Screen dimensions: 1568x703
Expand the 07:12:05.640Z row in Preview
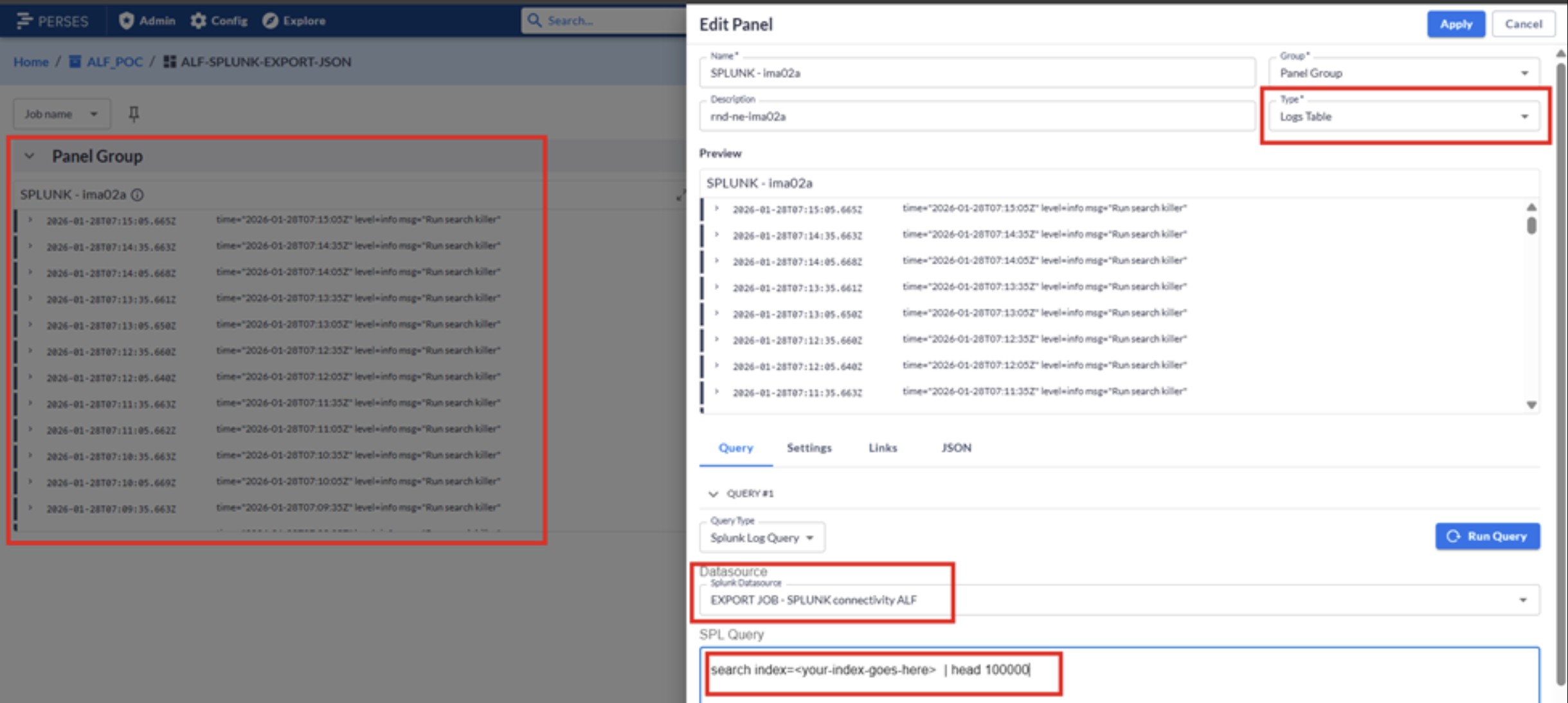717,366
